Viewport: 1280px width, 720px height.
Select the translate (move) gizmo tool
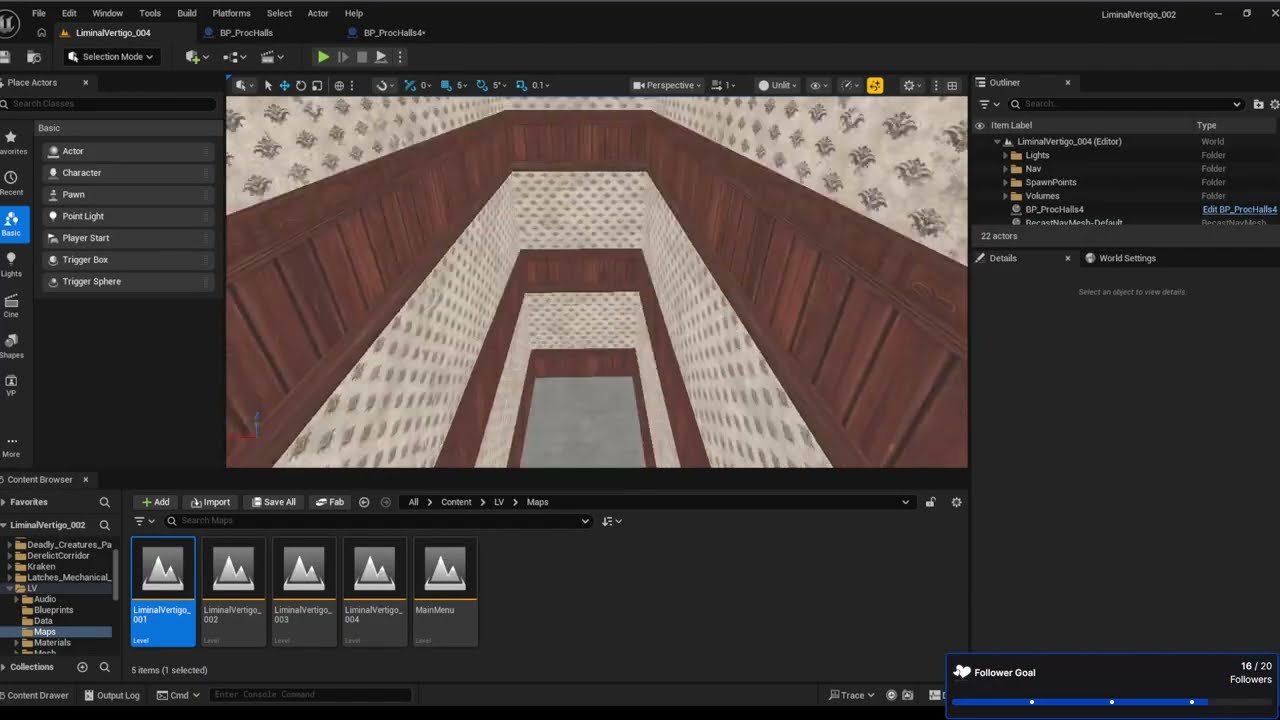[284, 85]
